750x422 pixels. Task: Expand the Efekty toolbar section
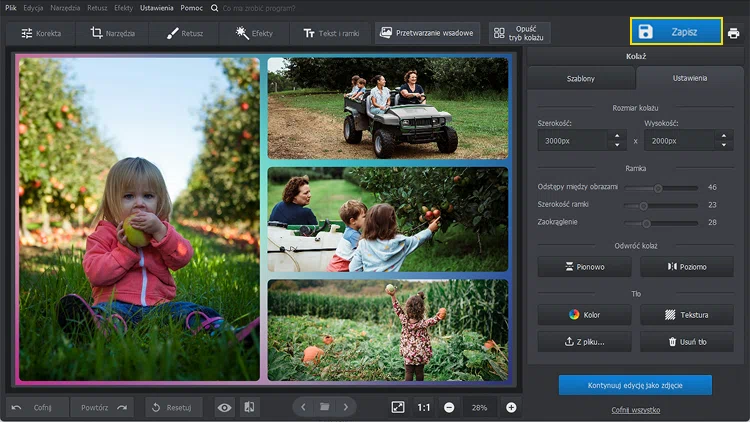pos(254,33)
